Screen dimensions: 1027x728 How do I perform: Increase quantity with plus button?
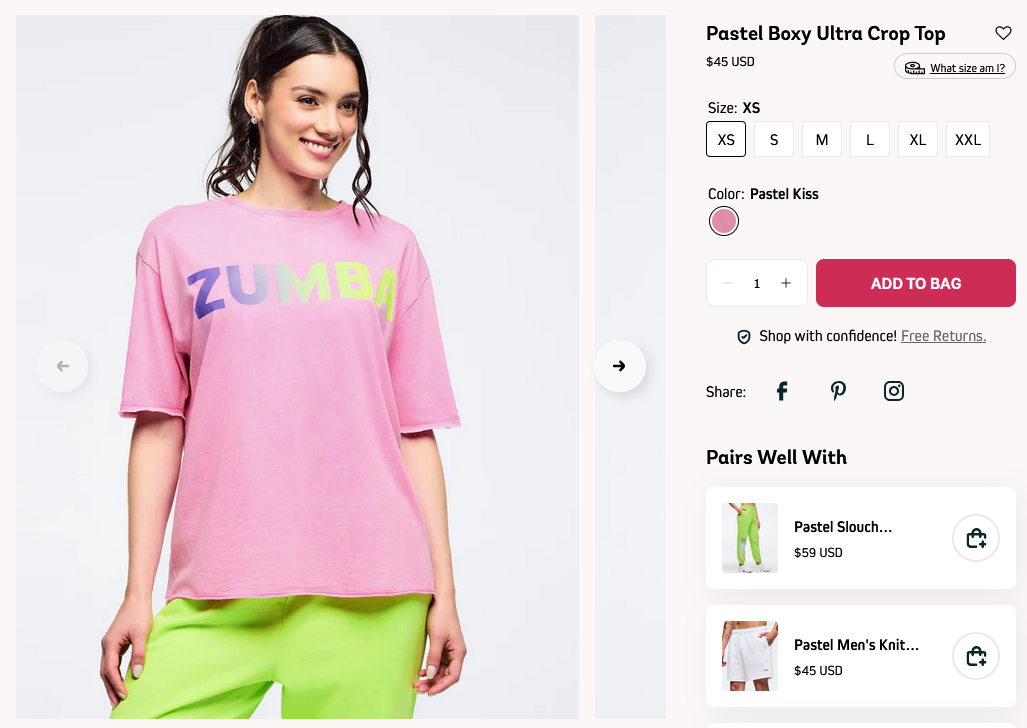point(786,283)
